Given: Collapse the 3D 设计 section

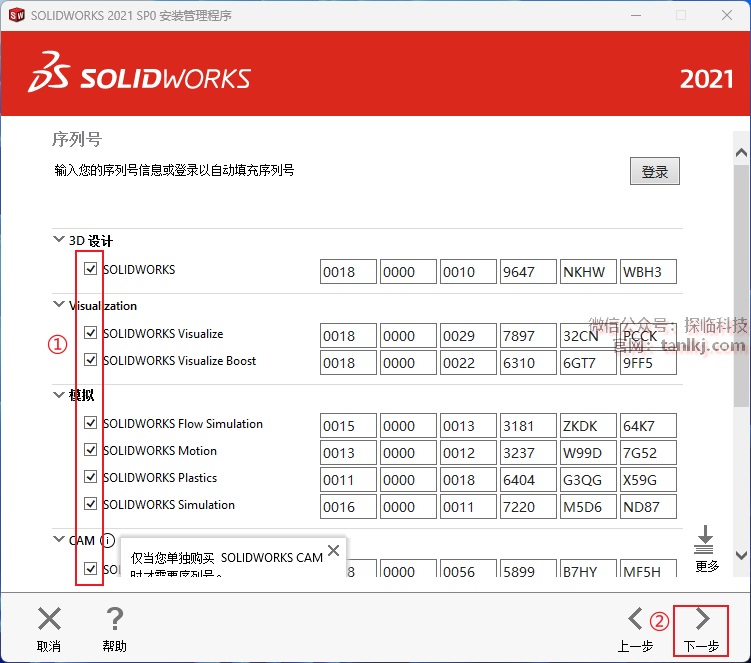Looking at the screenshot, I should pyautogui.click(x=58, y=240).
